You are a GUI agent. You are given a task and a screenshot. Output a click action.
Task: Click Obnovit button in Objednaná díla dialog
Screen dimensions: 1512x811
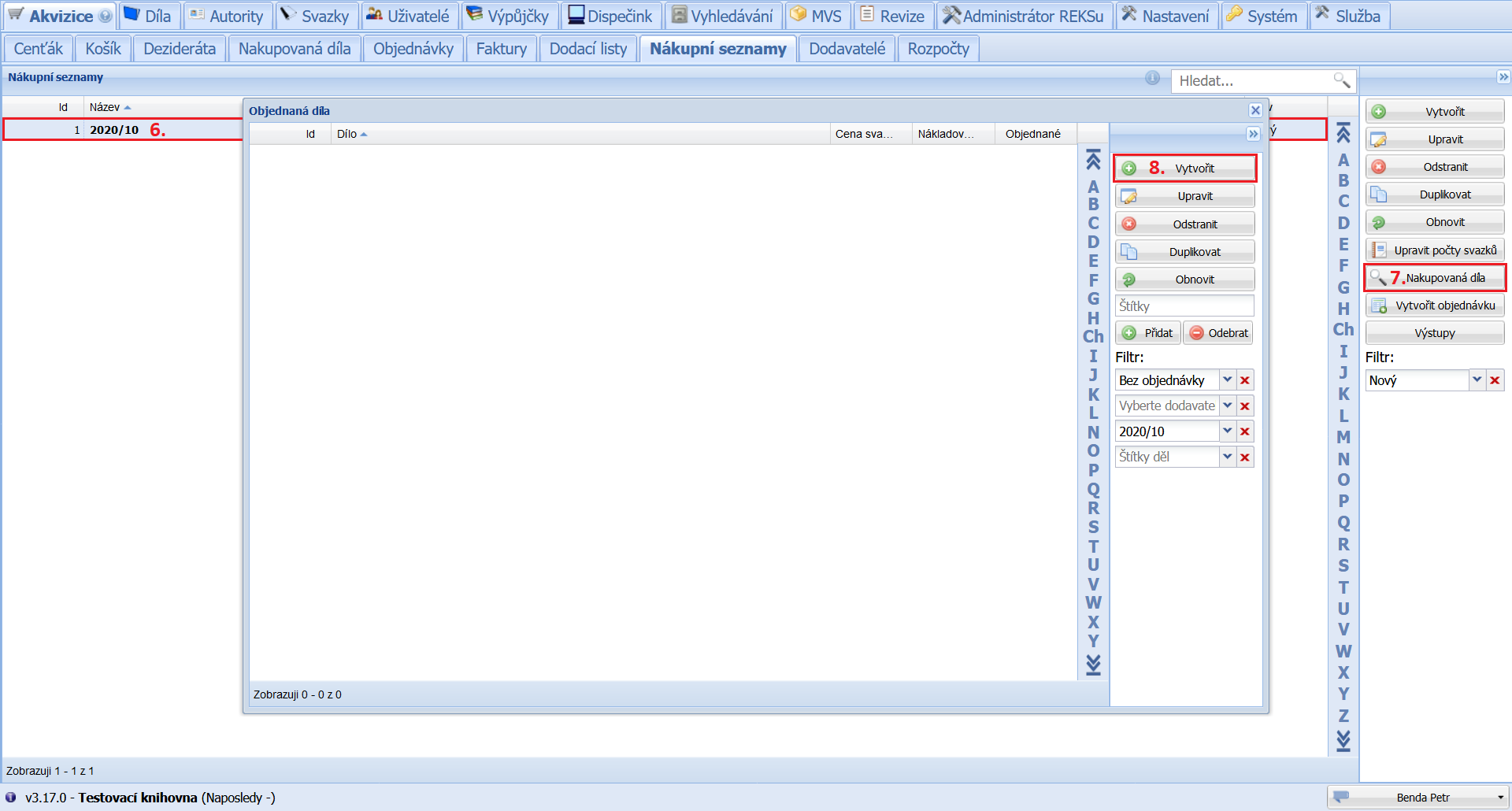pyautogui.click(x=1184, y=280)
